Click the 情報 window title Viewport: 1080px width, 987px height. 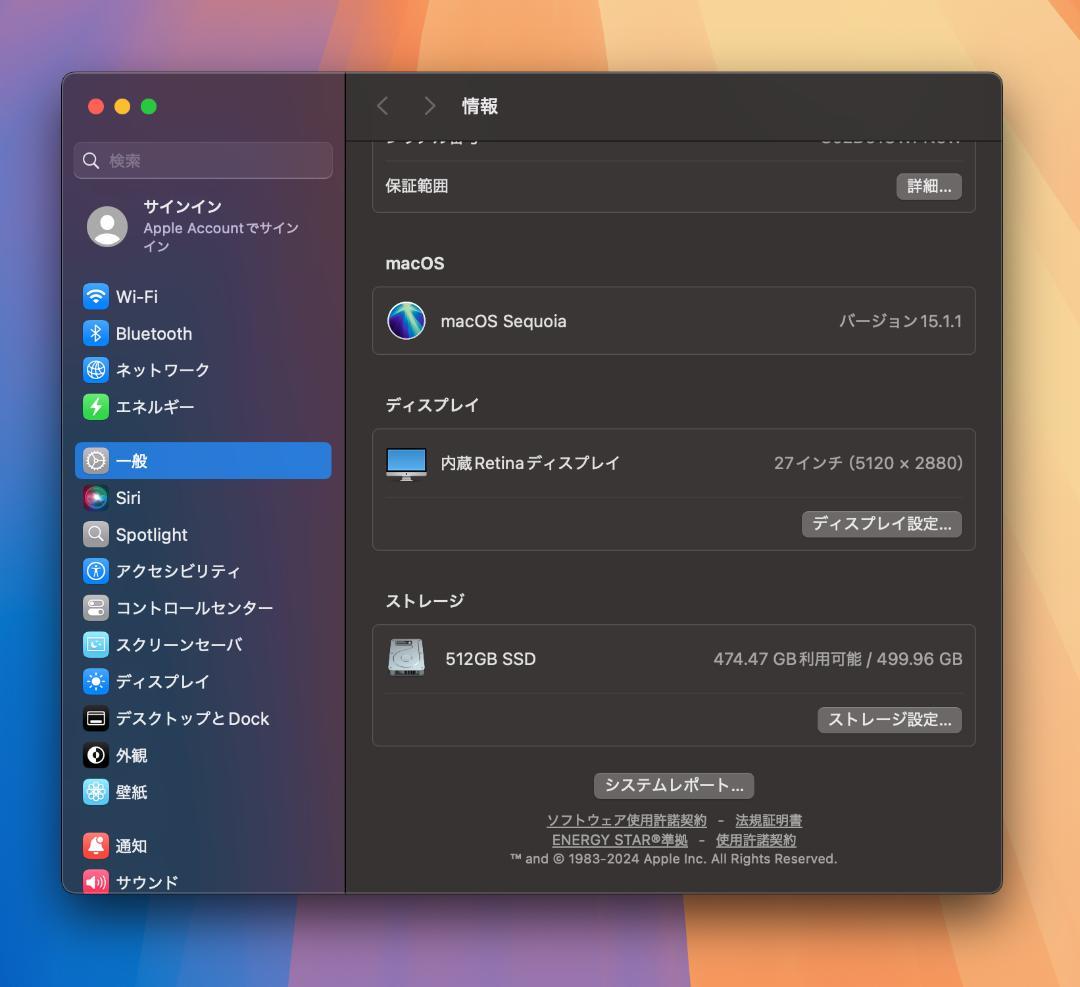tap(480, 106)
